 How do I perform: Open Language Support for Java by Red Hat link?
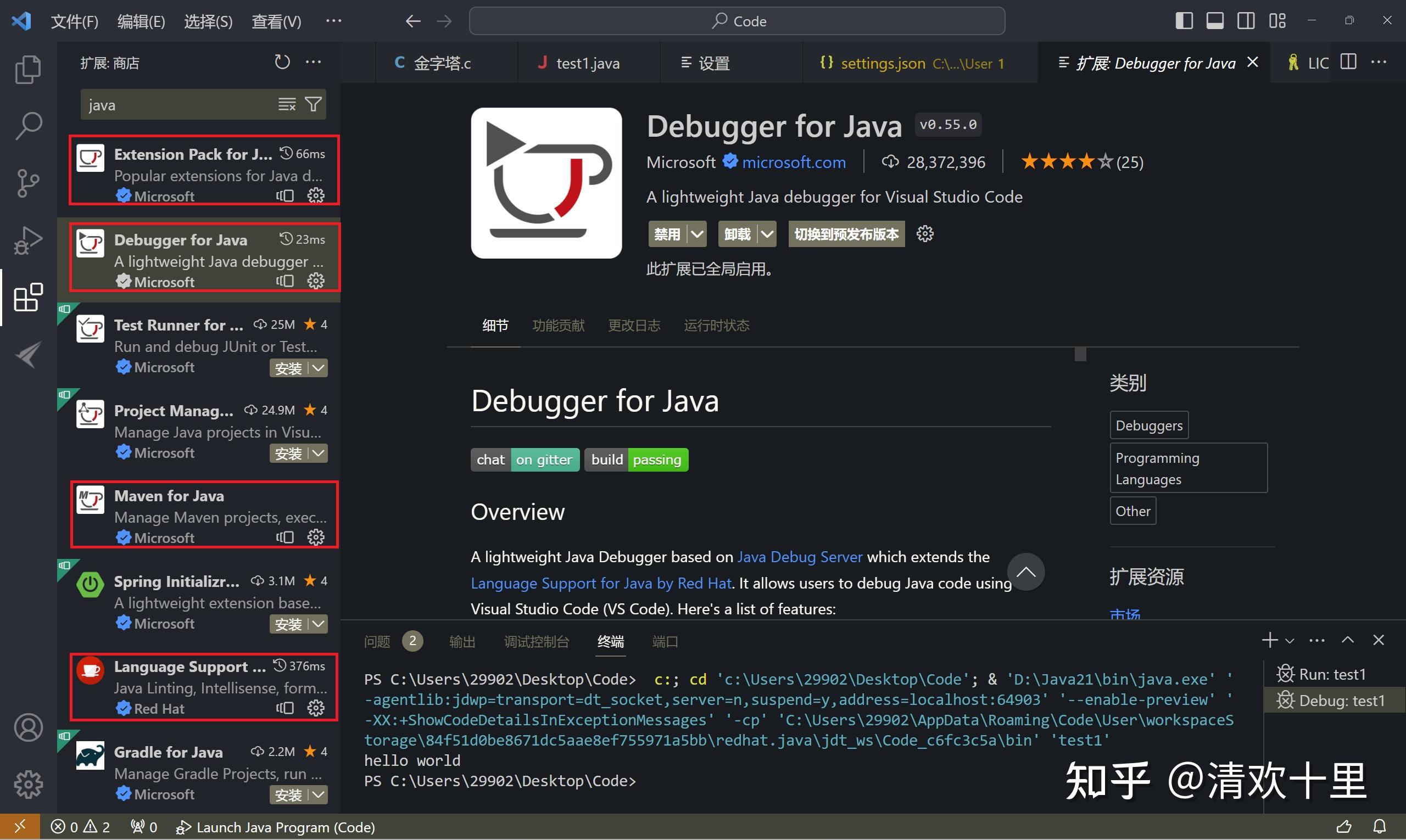[601, 583]
